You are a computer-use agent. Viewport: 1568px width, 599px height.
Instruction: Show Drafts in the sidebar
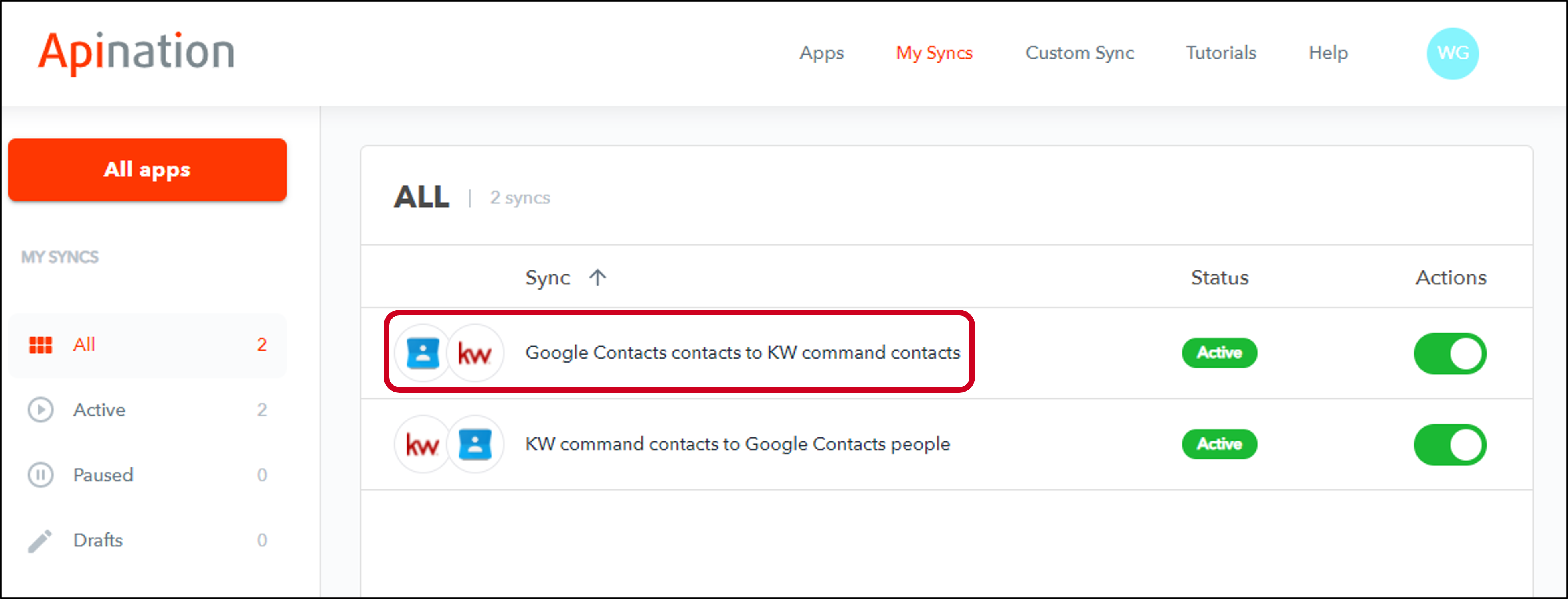click(147, 540)
